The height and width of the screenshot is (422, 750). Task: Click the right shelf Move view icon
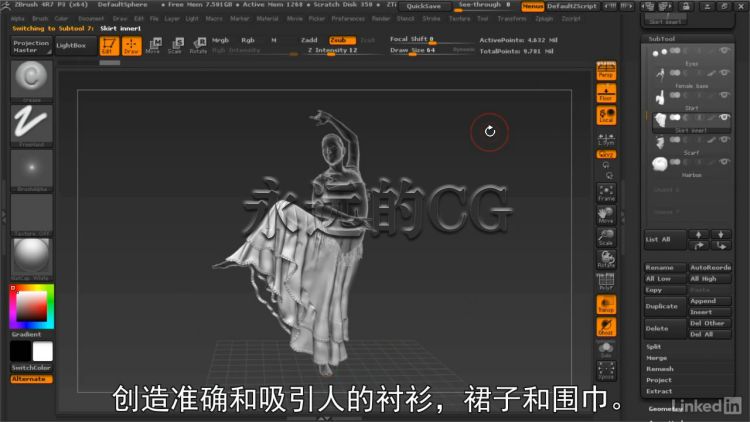pyautogui.click(x=606, y=215)
